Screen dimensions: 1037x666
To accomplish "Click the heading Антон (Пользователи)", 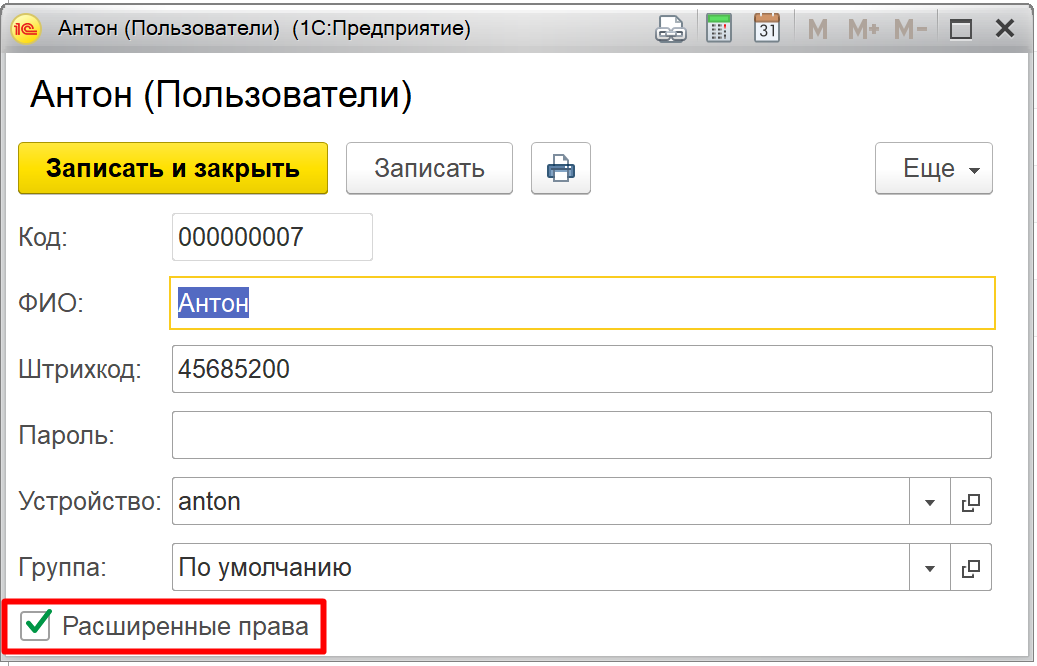I will [x=222, y=94].
